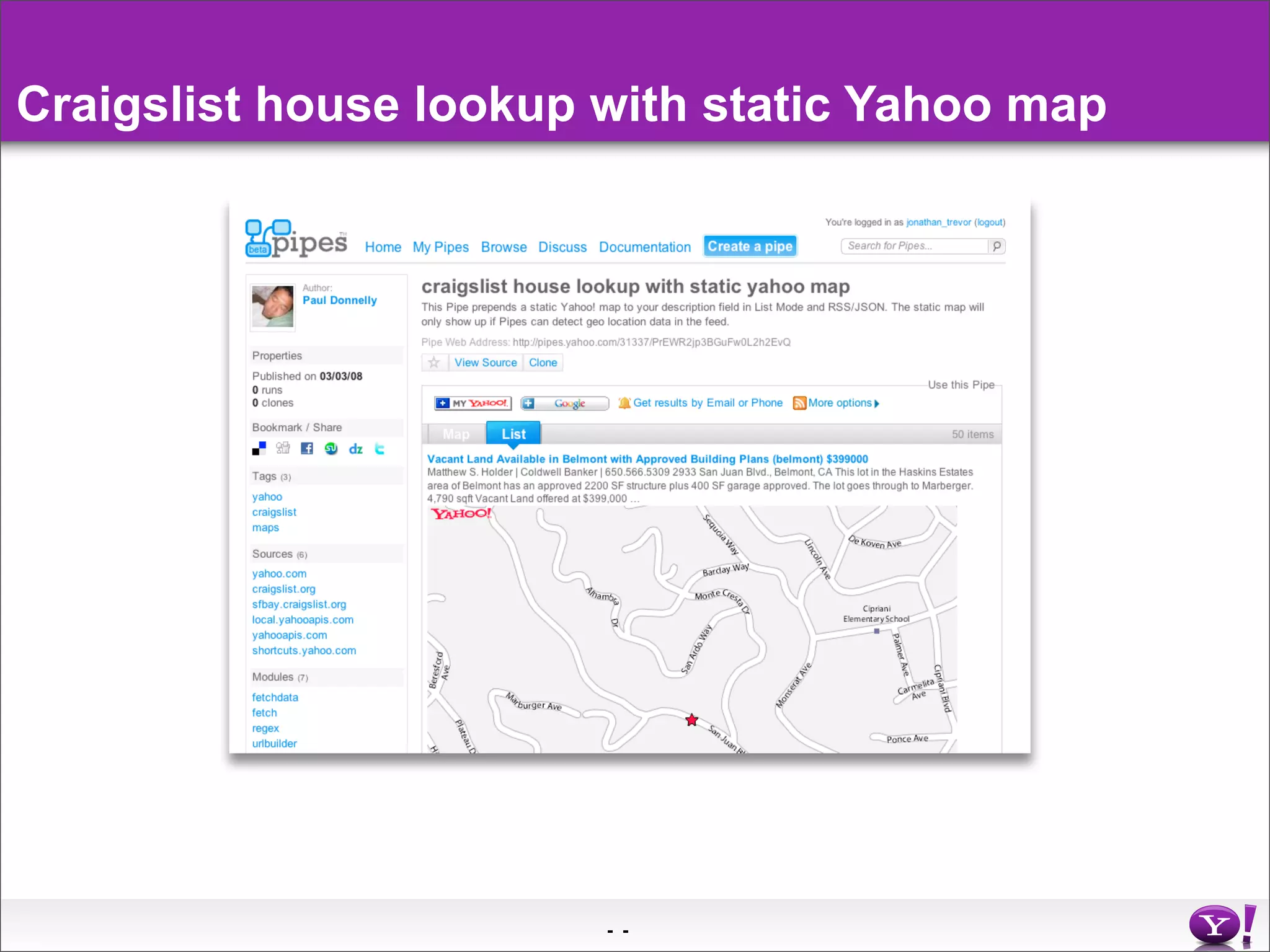This screenshot has height=952, width=1270.
Task: Click the 50 items count
Action: pyautogui.click(x=973, y=434)
